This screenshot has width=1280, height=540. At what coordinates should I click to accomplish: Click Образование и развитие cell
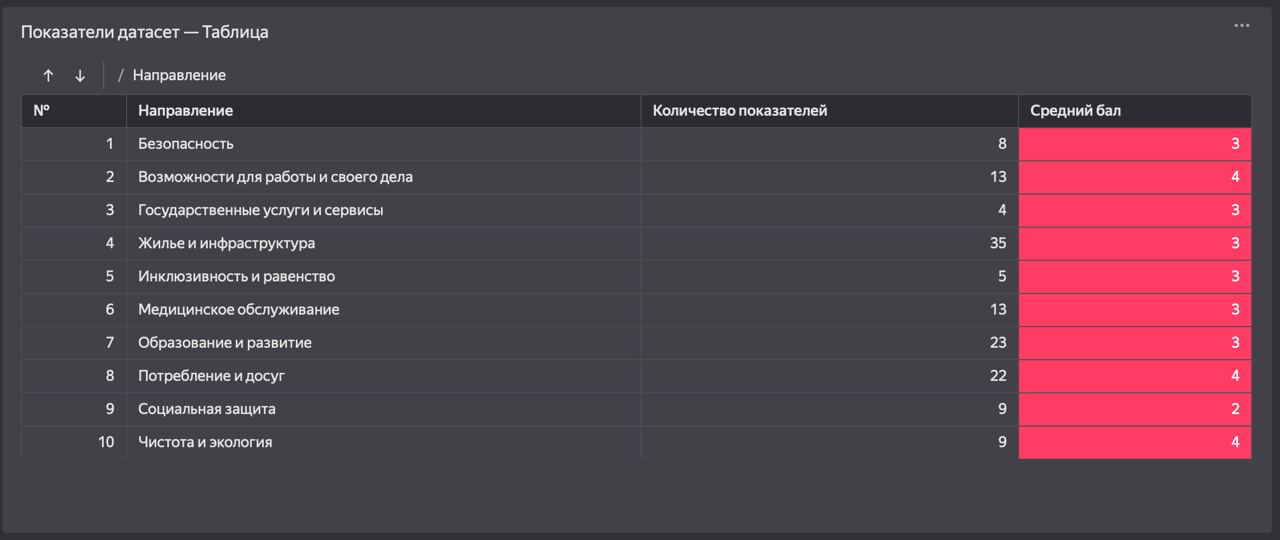(x=384, y=342)
